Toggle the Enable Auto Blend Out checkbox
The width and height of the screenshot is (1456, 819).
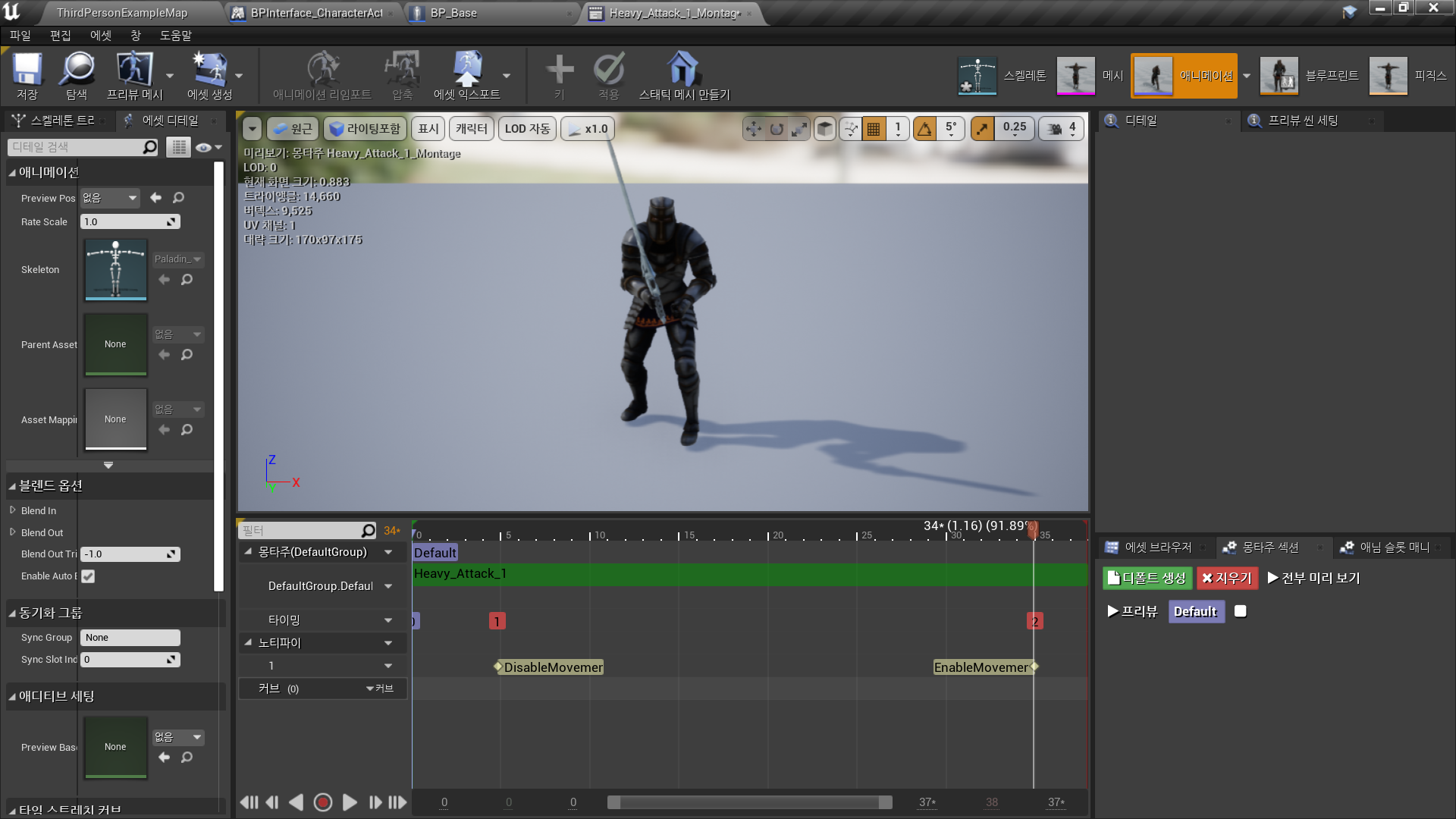point(89,576)
